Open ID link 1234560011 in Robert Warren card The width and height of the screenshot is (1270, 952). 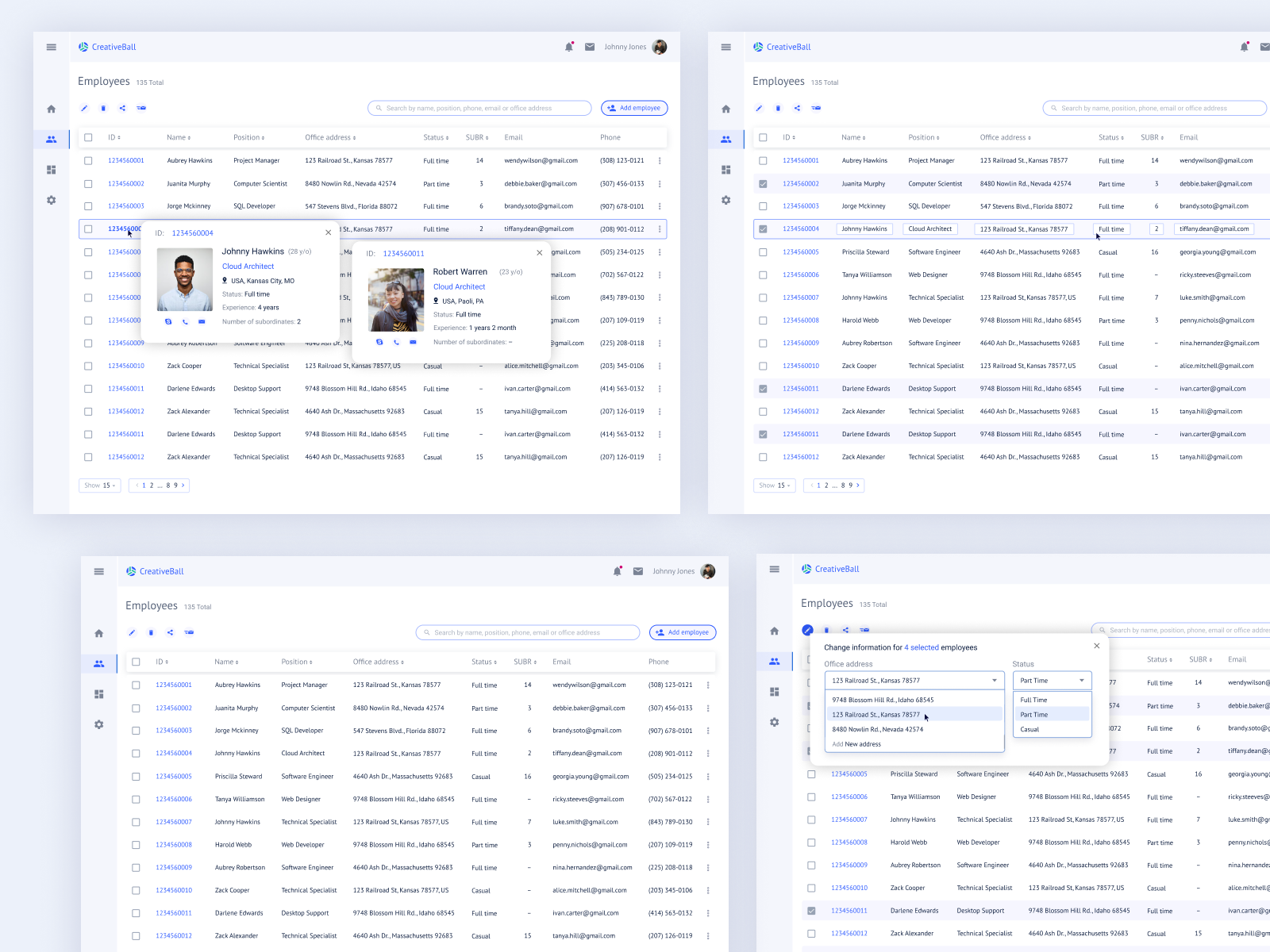(x=403, y=254)
